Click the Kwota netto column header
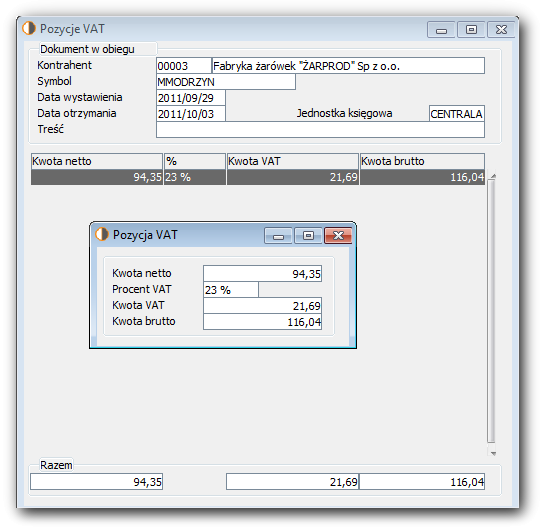Viewport: 543px width, 532px height. point(97,161)
